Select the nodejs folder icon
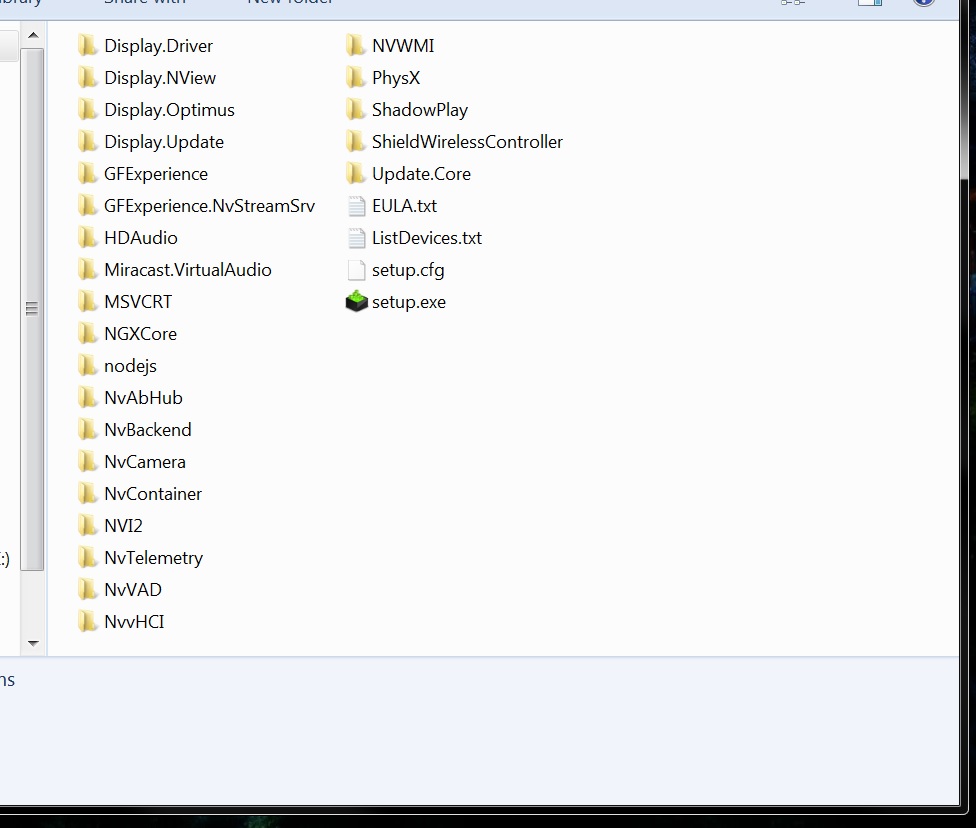This screenshot has width=976, height=828. 88,365
